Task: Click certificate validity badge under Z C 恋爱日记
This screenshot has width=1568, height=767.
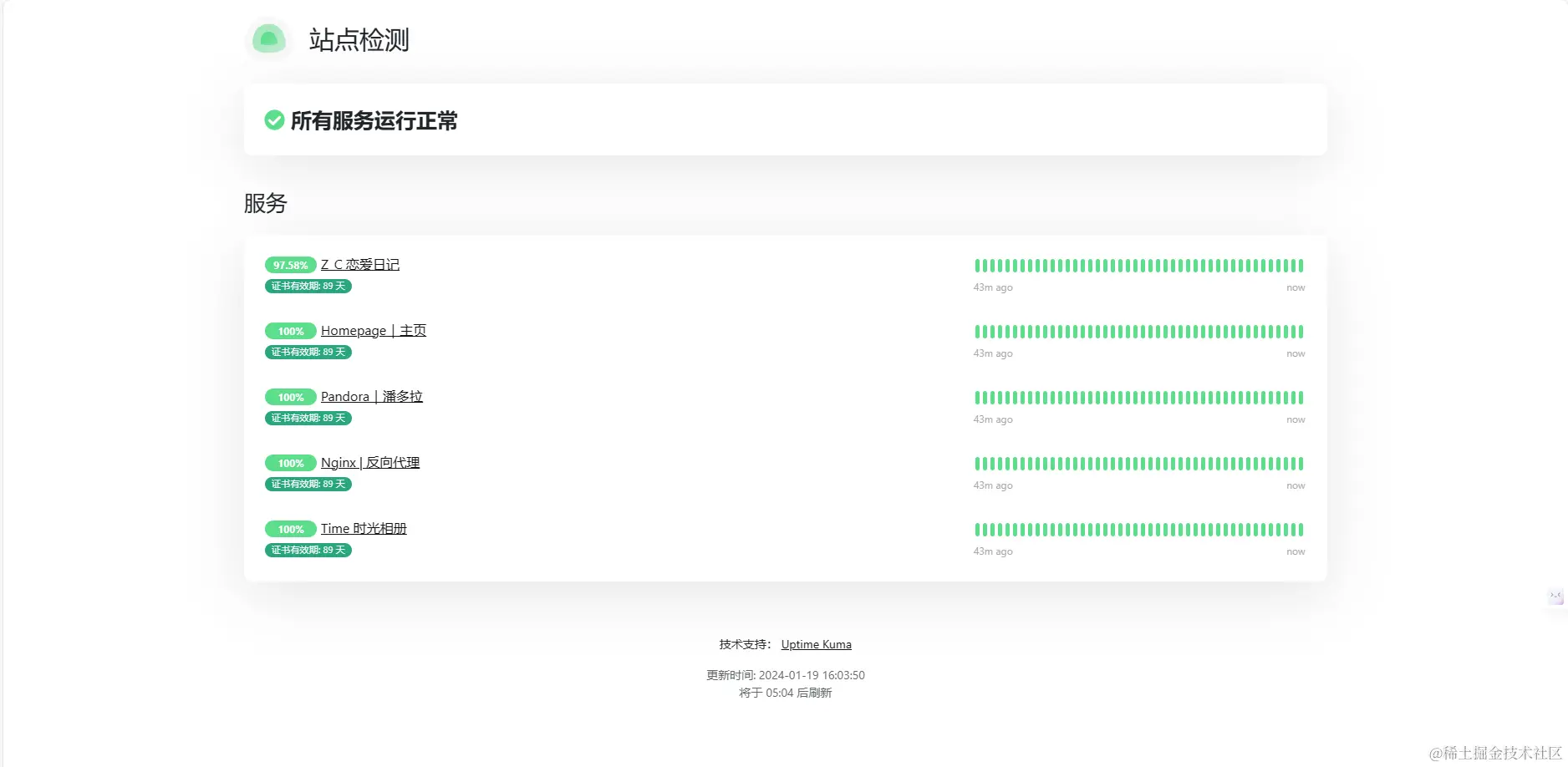Action: 308,286
